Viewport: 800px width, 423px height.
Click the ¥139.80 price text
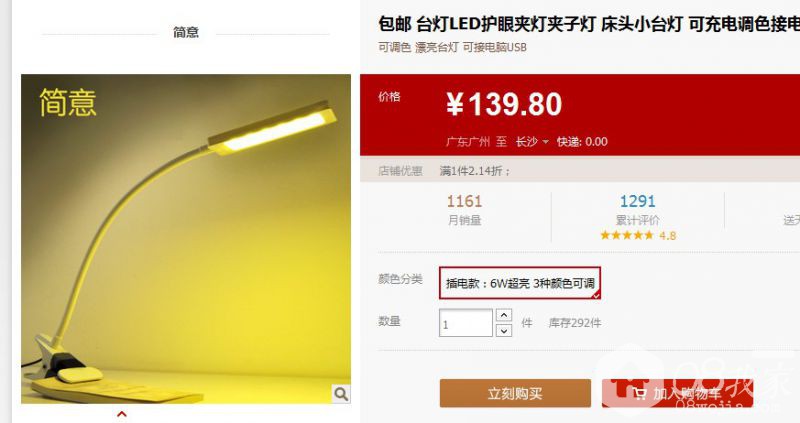[x=504, y=104]
